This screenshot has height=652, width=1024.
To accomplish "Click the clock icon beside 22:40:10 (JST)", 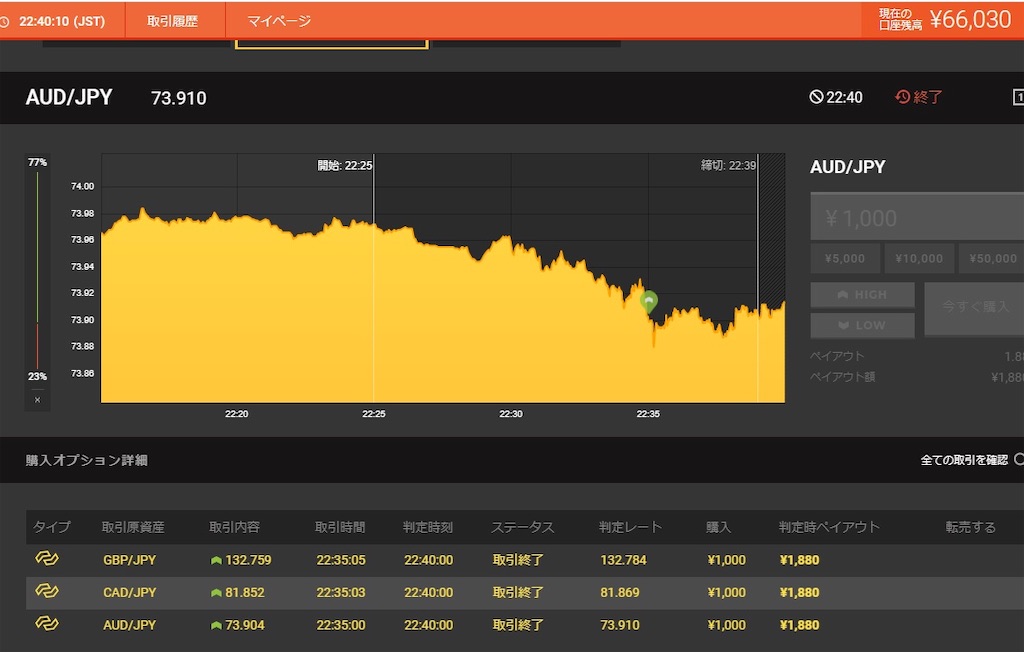I will (x=4, y=22).
